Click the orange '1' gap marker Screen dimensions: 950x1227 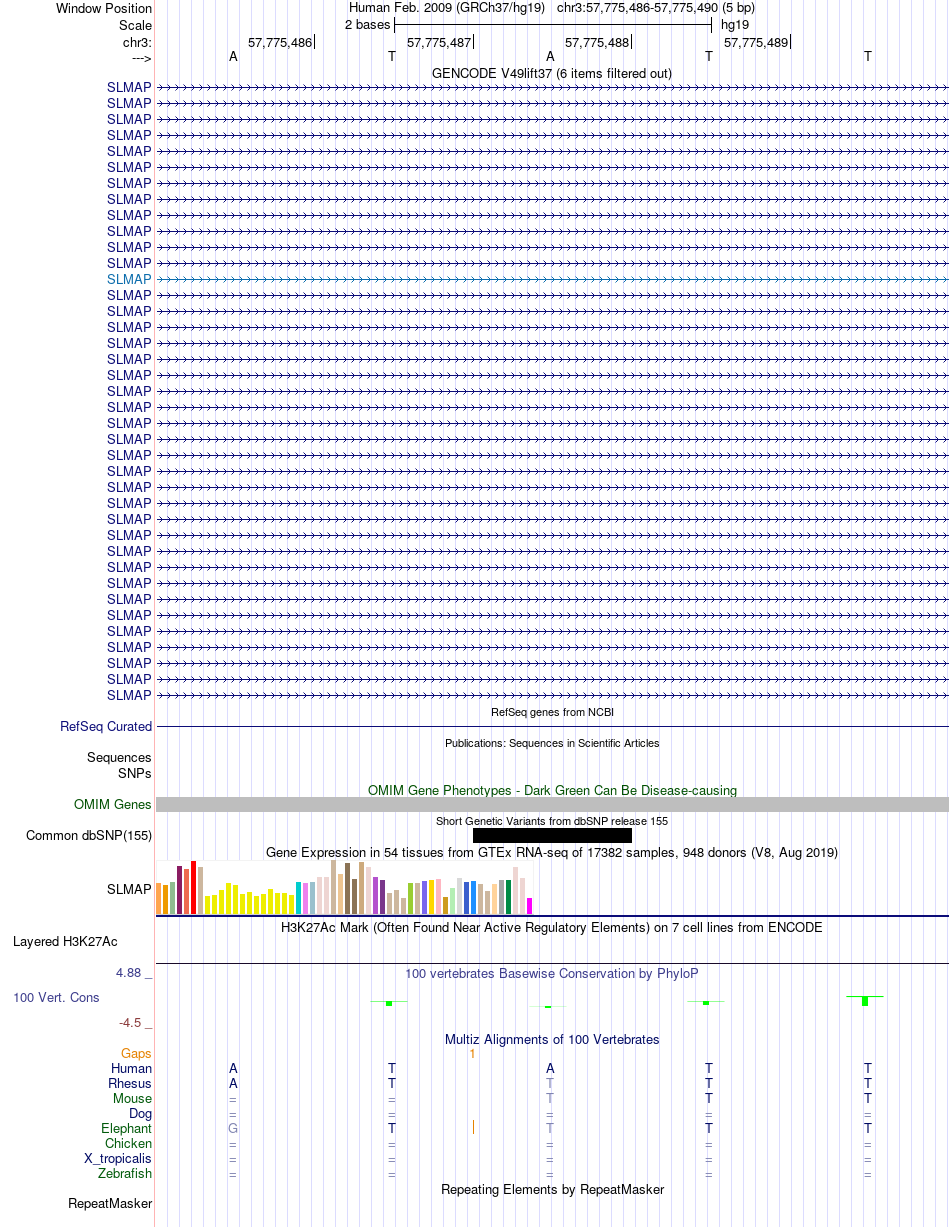(x=472, y=1053)
